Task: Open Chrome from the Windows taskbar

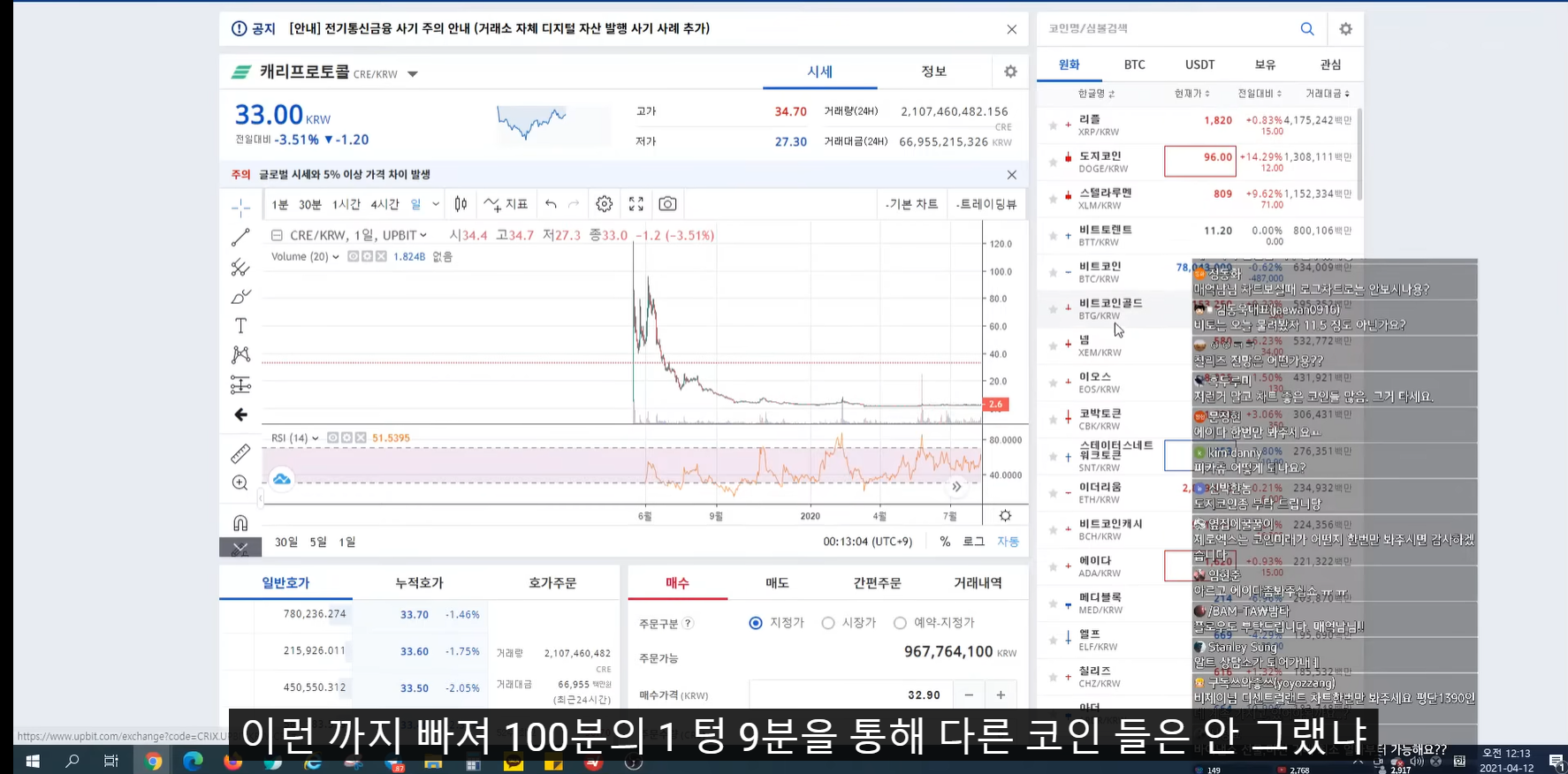Action: tap(153, 761)
